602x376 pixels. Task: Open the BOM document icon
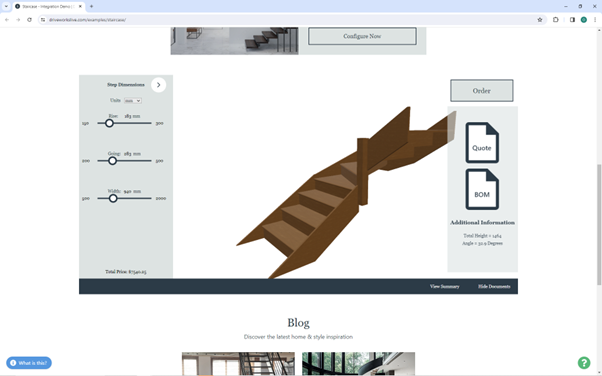pos(482,189)
